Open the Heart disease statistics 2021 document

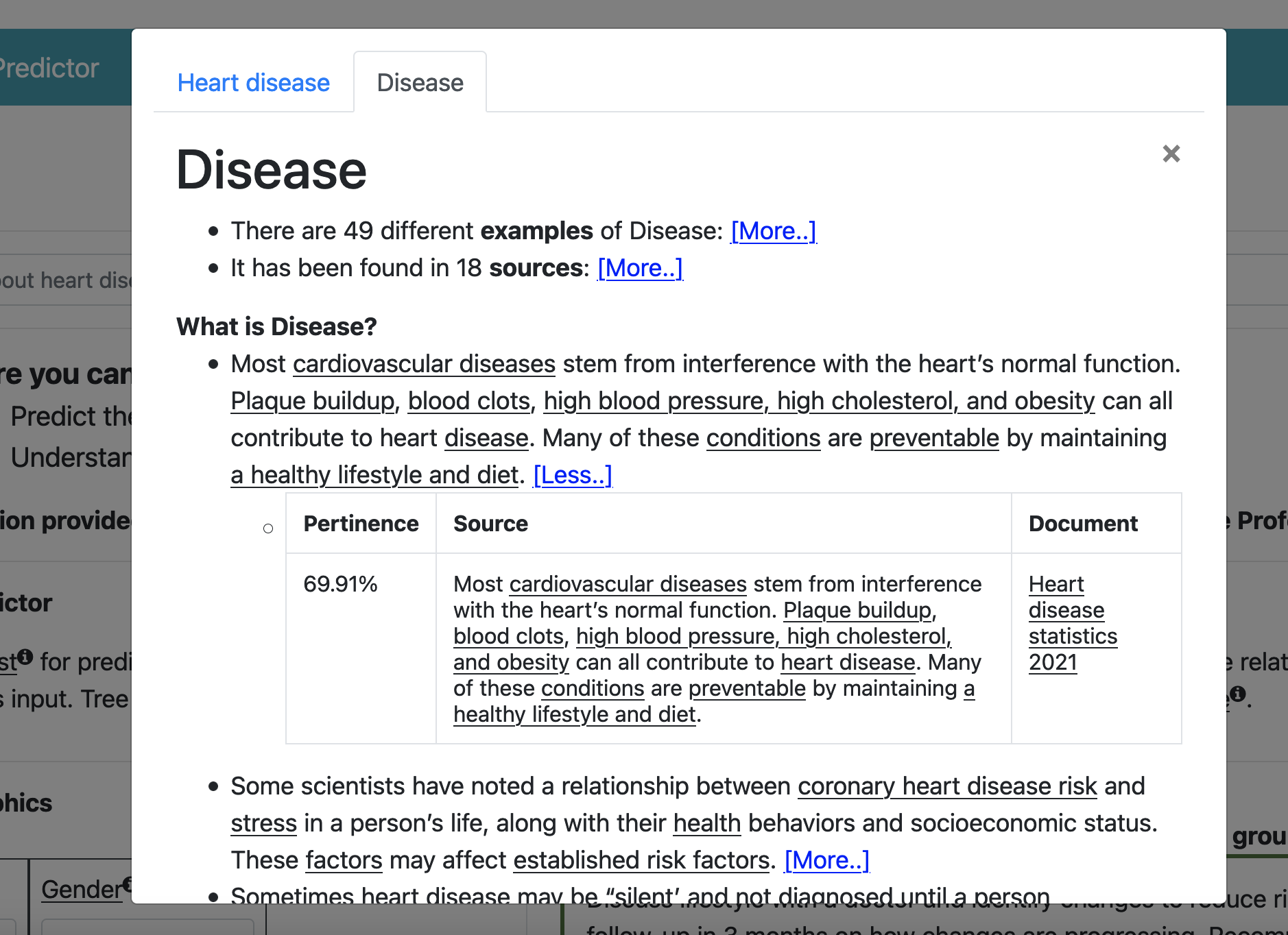1072,623
